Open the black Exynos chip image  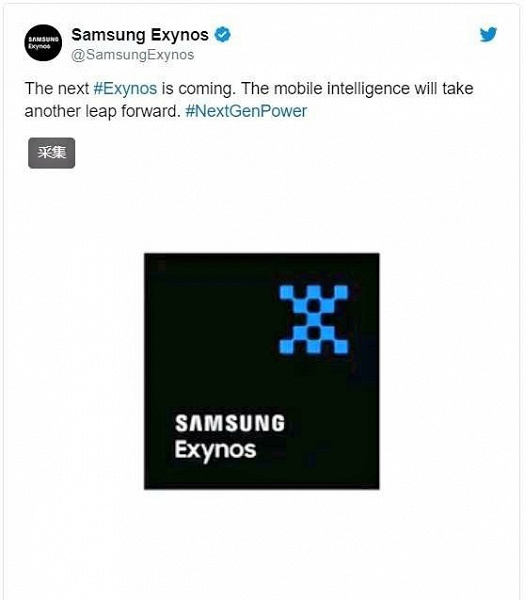point(262,371)
